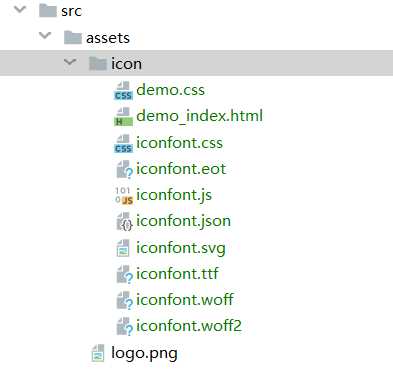Click the JSON braces icon beside iconfont.json
The image size is (393, 369).
coord(124,222)
